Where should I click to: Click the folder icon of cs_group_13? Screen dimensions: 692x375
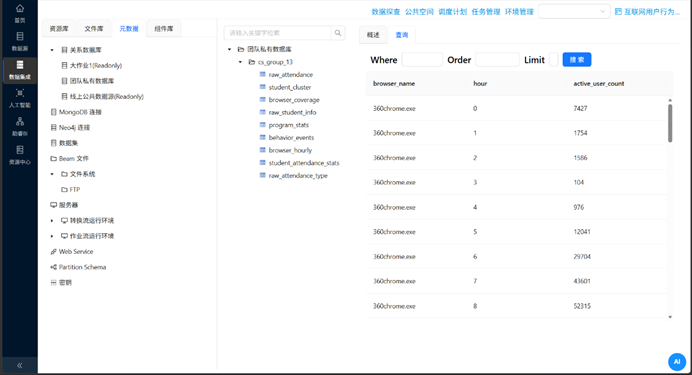click(x=252, y=62)
